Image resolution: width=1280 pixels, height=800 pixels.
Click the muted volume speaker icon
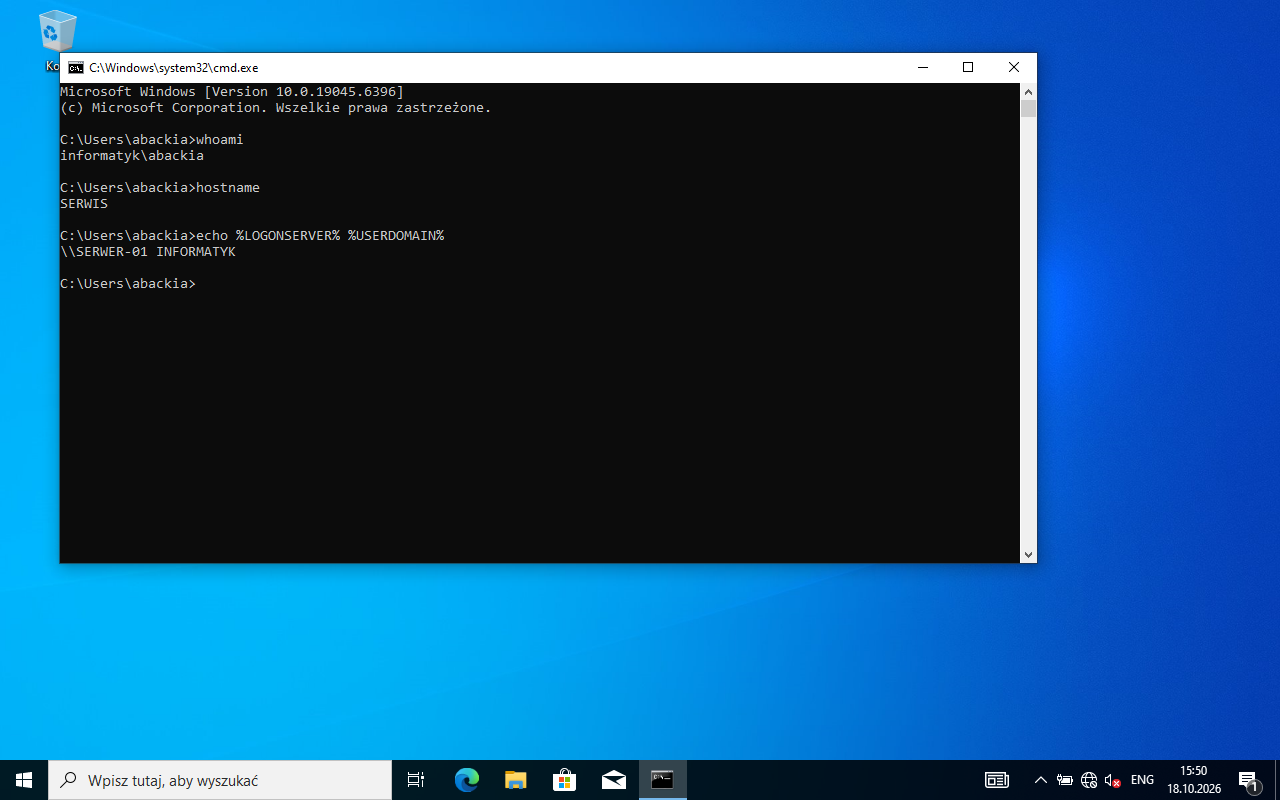1112,780
